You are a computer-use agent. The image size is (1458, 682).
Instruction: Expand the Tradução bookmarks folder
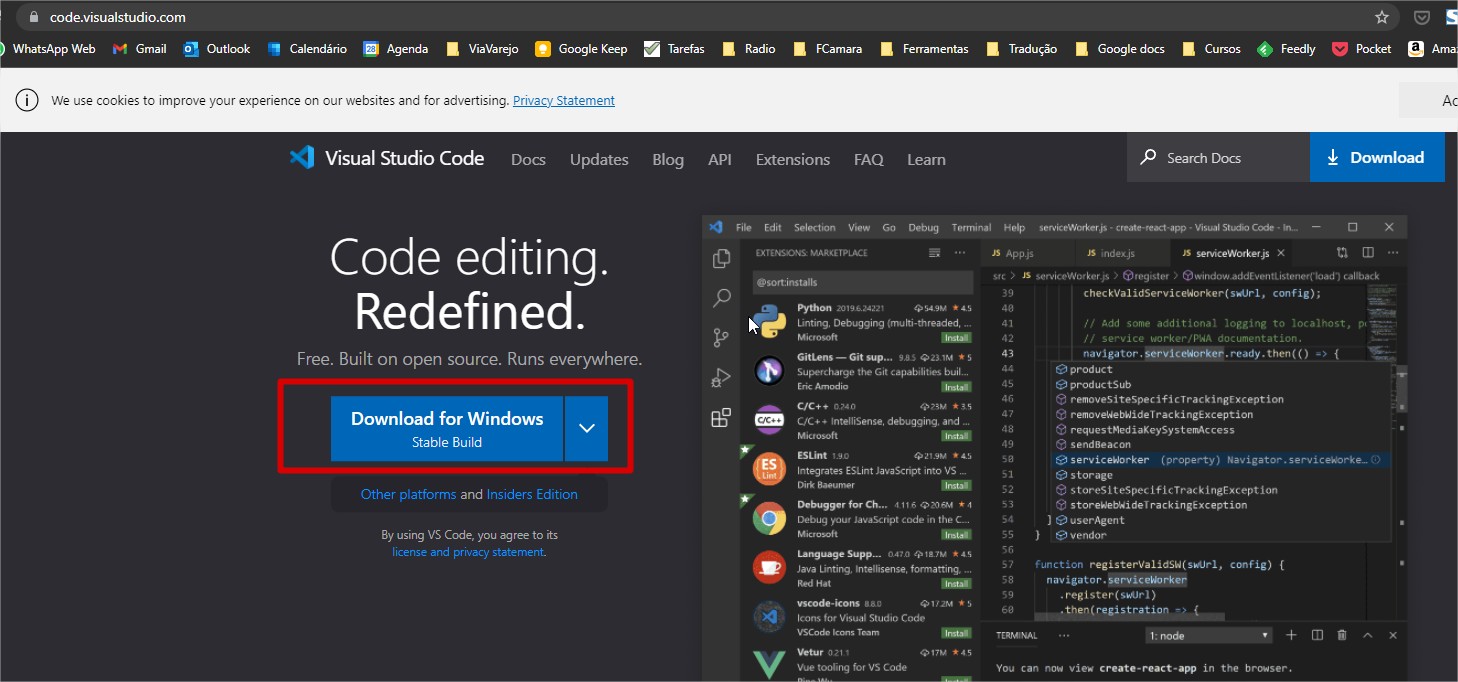point(1021,48)
